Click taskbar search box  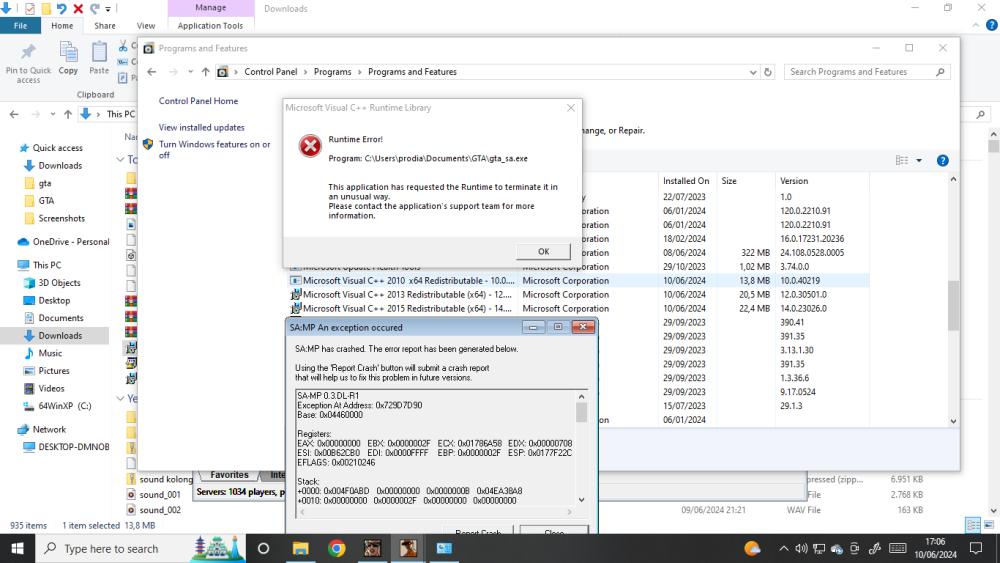tap(140, 548)
